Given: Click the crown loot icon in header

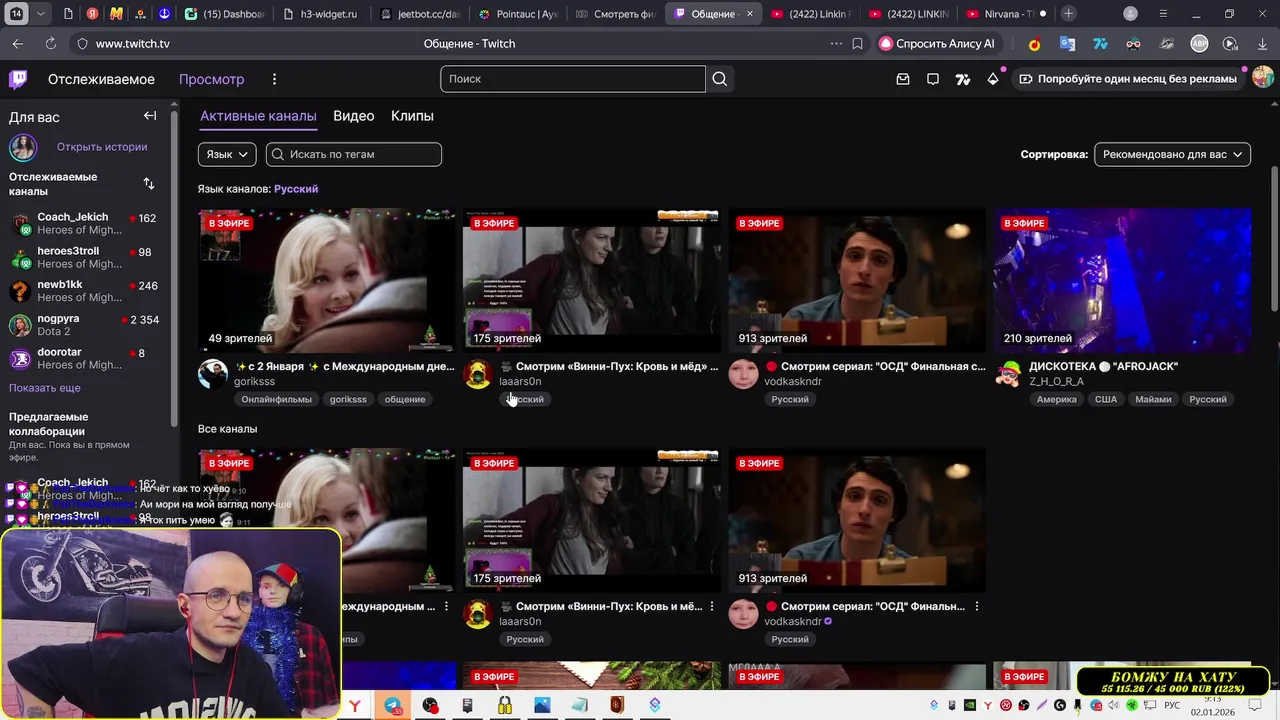Looking at the screenshot, I should 993,79.
